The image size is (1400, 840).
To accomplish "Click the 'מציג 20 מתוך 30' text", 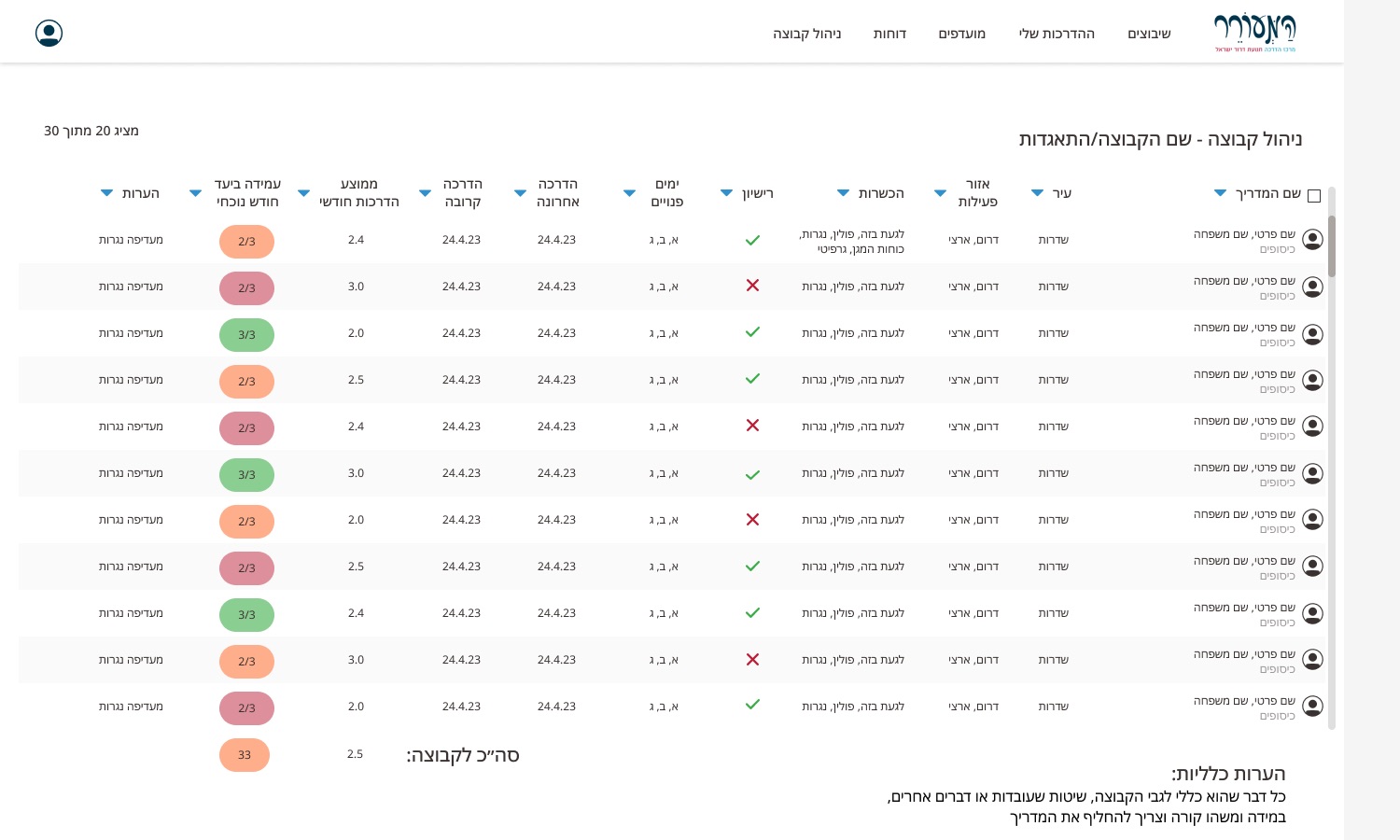I will pyautogui.click(x=91, y=131).
